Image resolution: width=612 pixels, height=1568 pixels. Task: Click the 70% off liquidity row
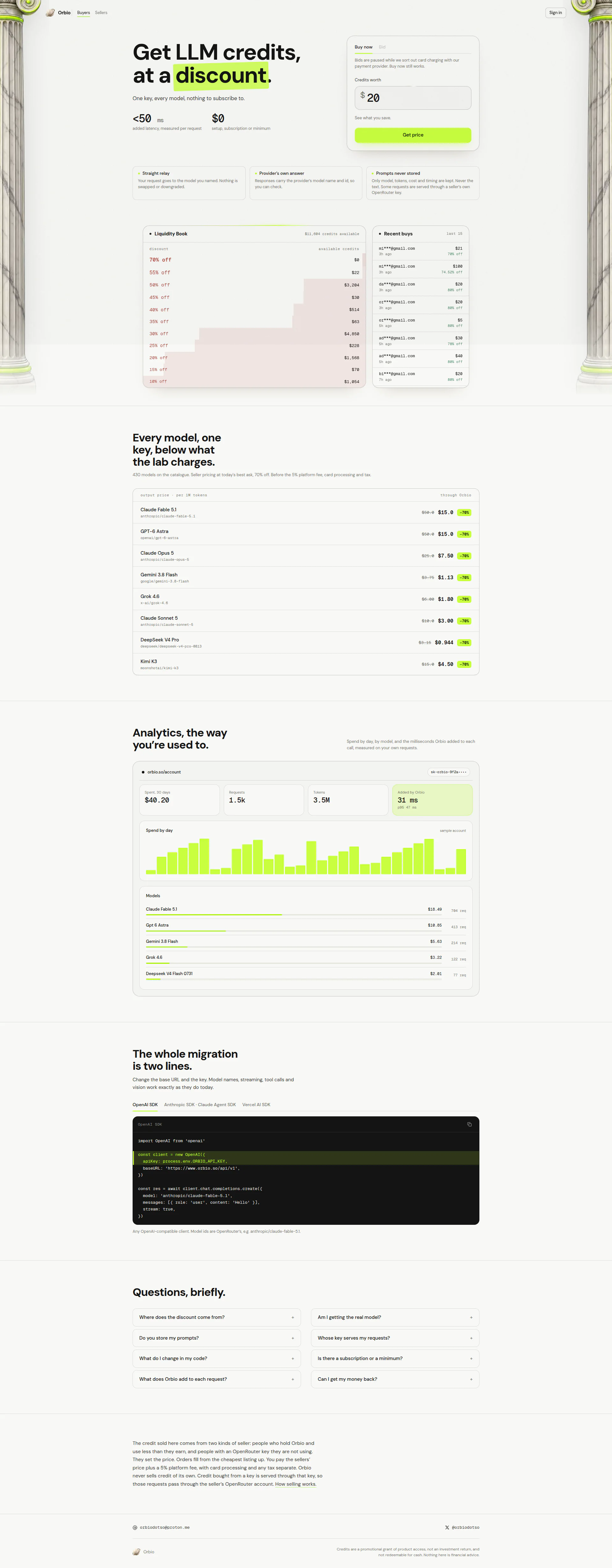pyautogui.click(x=254, y=260)
